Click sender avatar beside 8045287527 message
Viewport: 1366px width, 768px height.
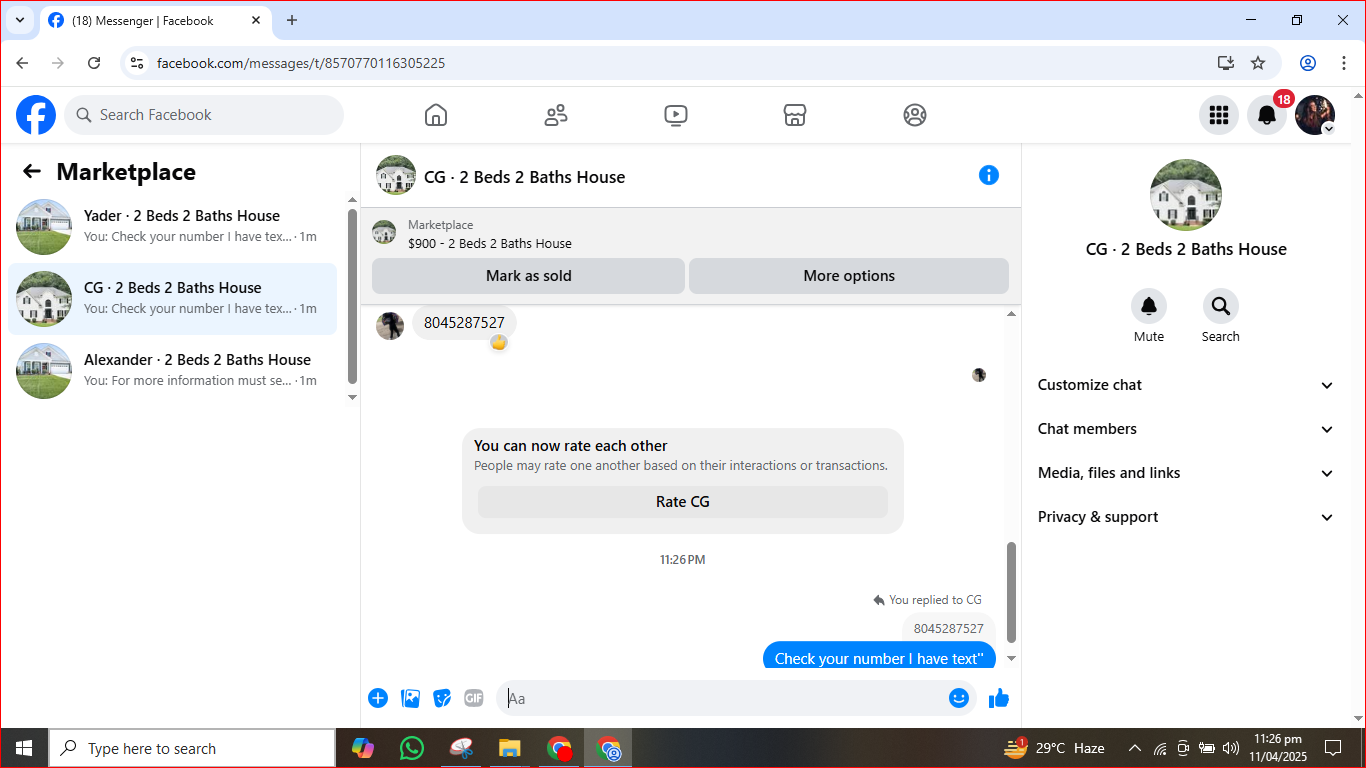point(390,326)
